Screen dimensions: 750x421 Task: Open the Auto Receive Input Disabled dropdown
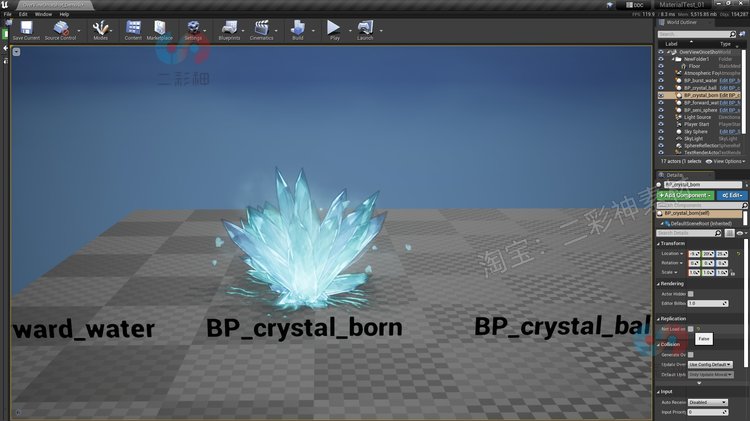point(708,402)
